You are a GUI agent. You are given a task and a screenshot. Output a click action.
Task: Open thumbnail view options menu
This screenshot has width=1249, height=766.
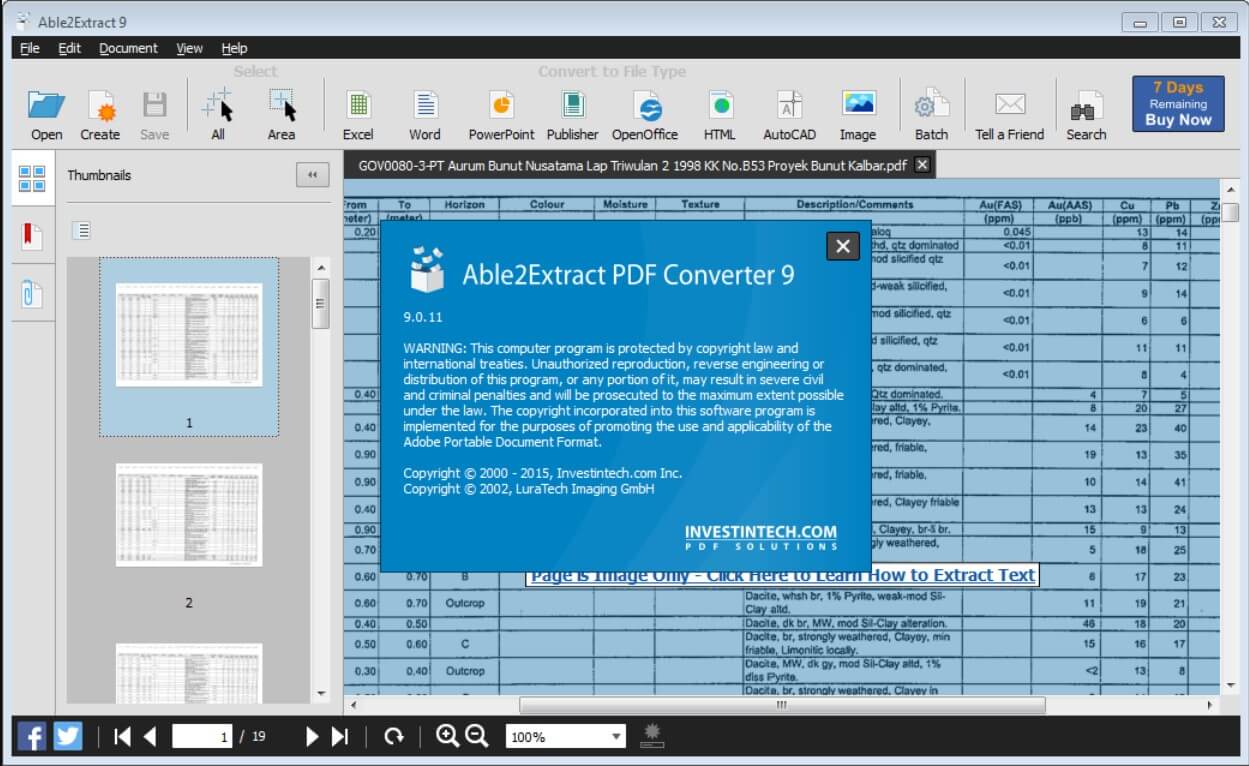coord(81,229)
